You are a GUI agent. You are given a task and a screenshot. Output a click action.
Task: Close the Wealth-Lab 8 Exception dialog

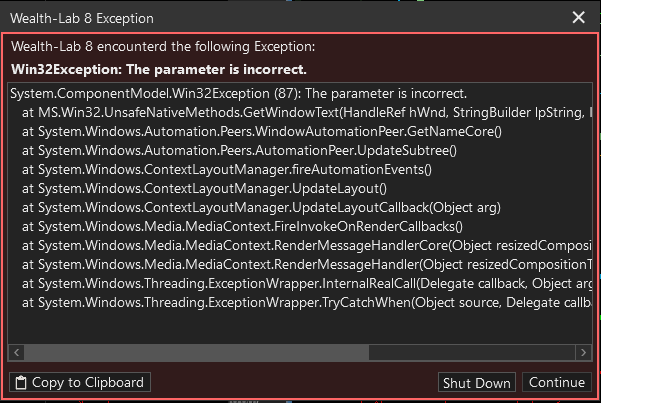pyautogui.click(x=578, y=17)
